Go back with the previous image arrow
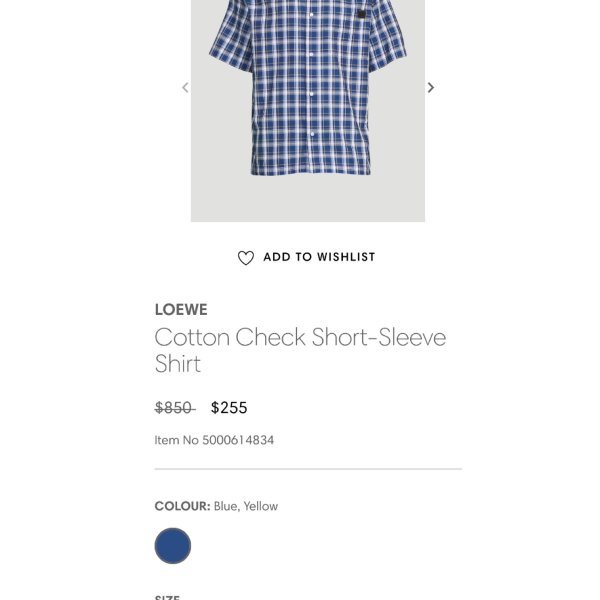 pyautogui.click(x=185, y=88)
